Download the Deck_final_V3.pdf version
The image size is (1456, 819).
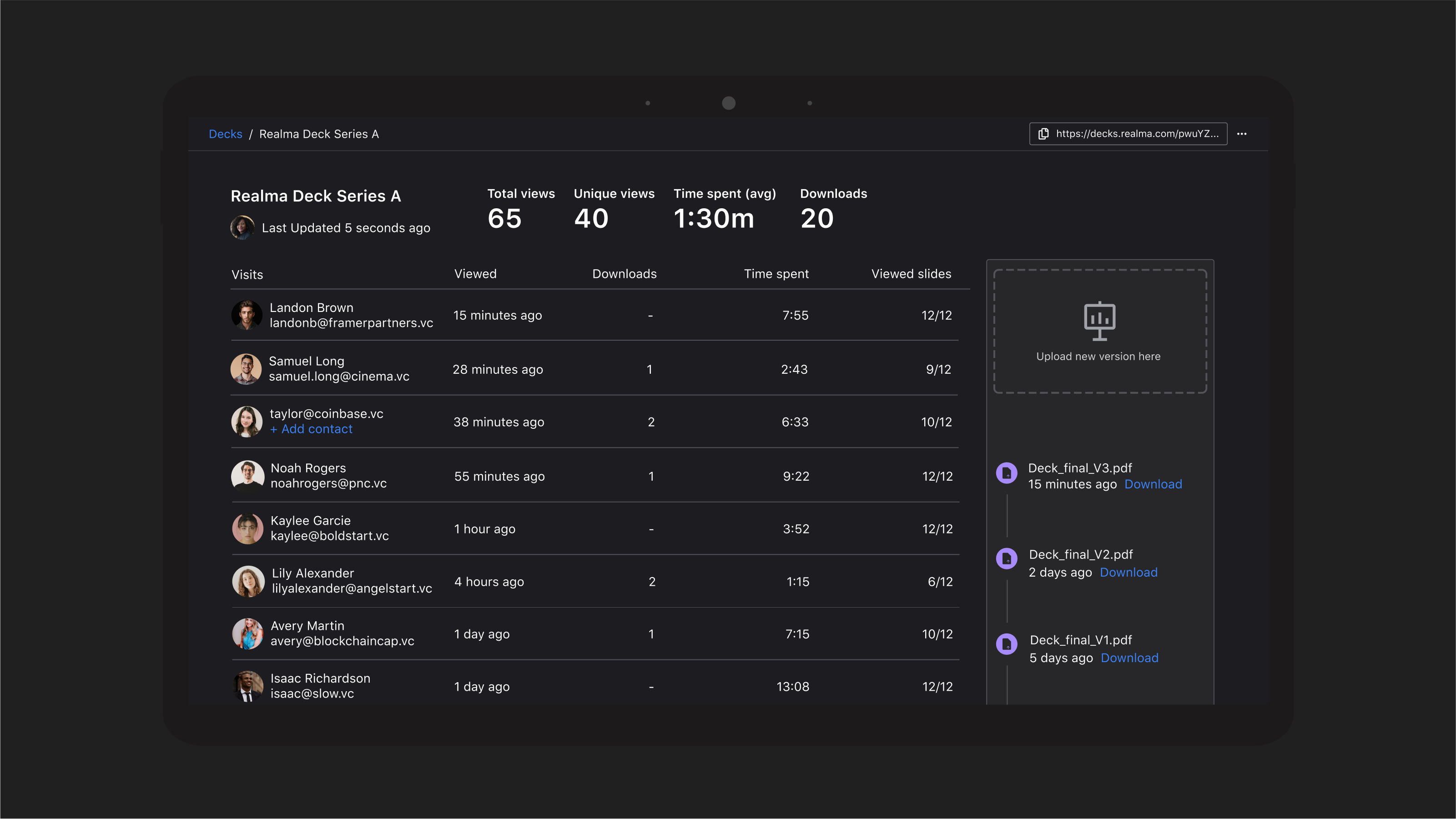coord(1153,484)
